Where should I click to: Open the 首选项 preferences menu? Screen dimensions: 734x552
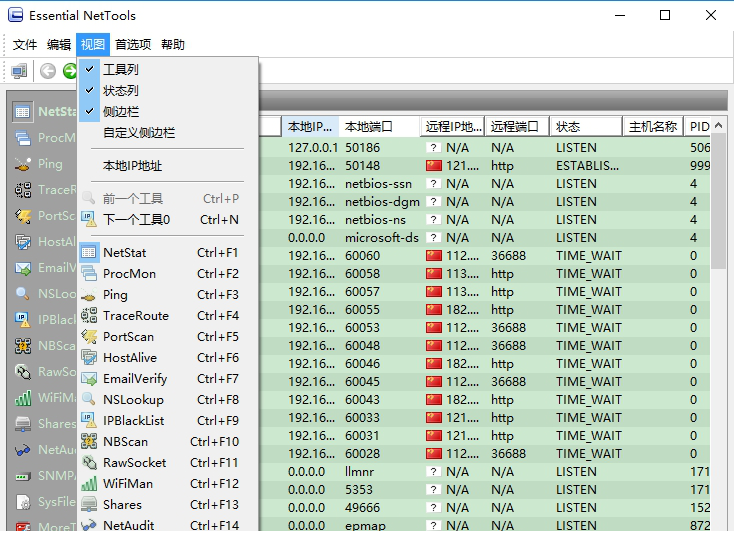click(133, 45)
